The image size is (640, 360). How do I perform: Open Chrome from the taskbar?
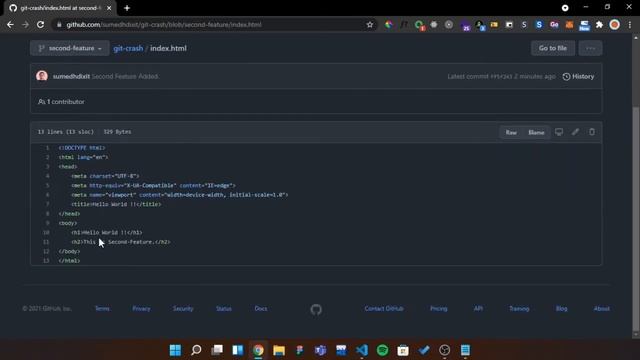point(258,350)
